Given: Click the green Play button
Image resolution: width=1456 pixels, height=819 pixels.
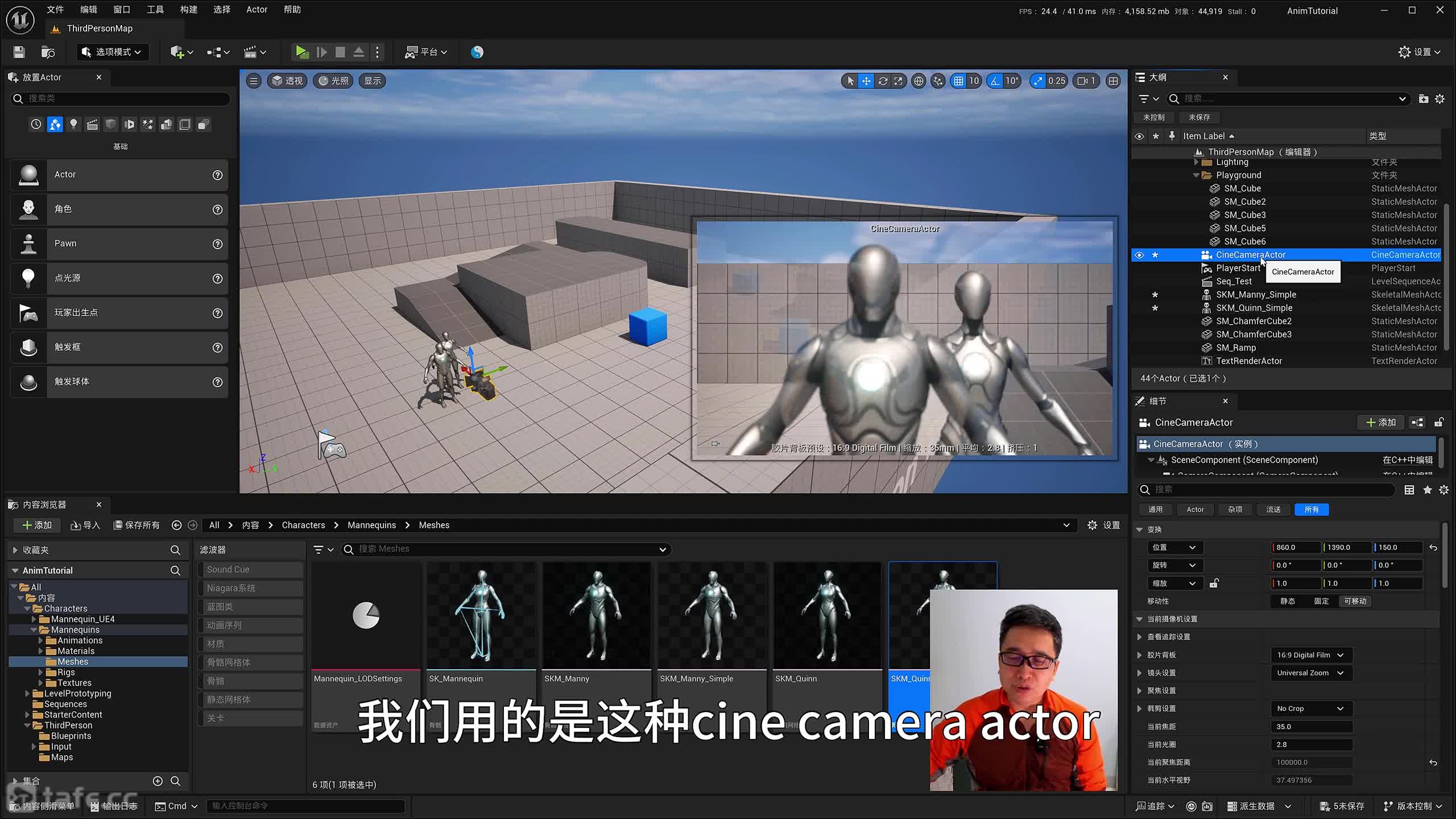Looking at the screenshot, I should tap(301, 52).
